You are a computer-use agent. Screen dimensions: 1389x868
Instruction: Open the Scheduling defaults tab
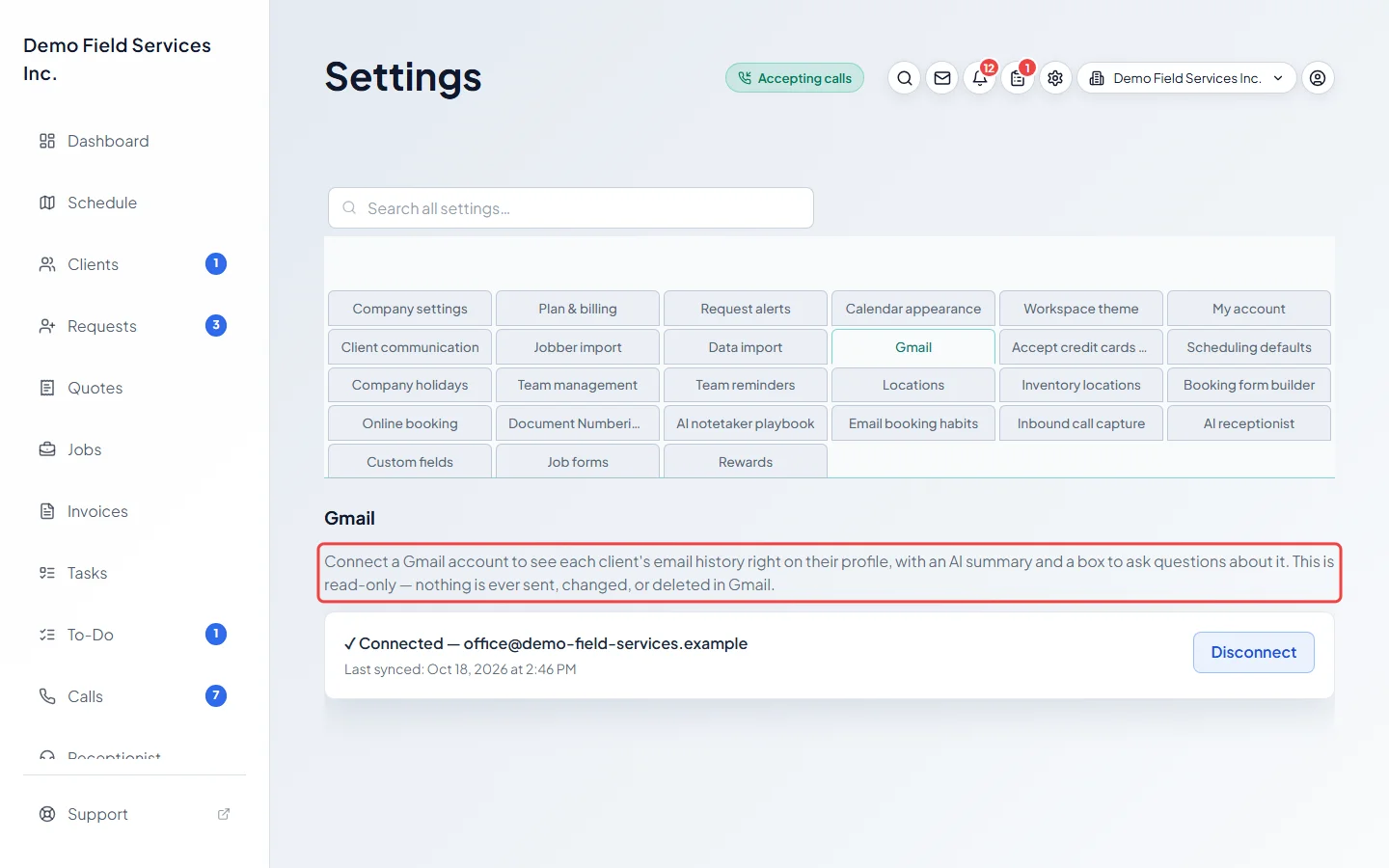pos(1249,347)
